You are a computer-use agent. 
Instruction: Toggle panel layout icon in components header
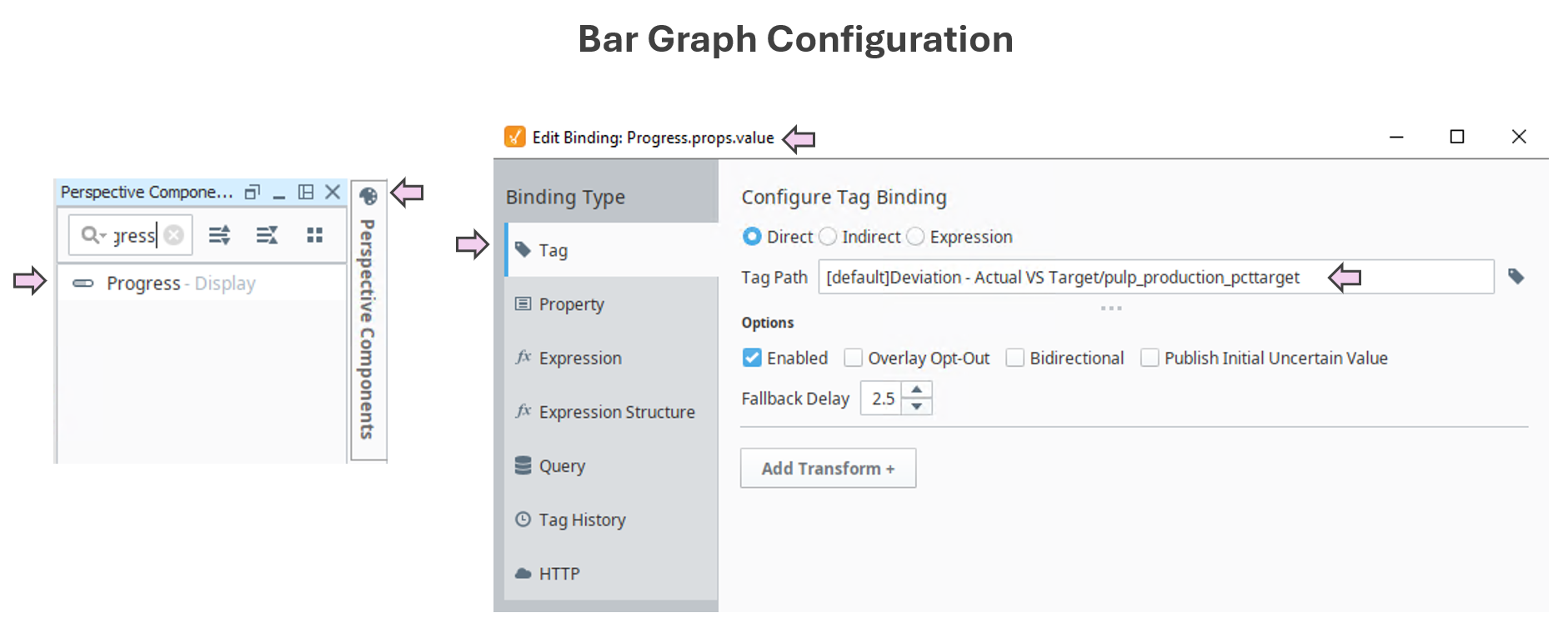coord(306,192)
